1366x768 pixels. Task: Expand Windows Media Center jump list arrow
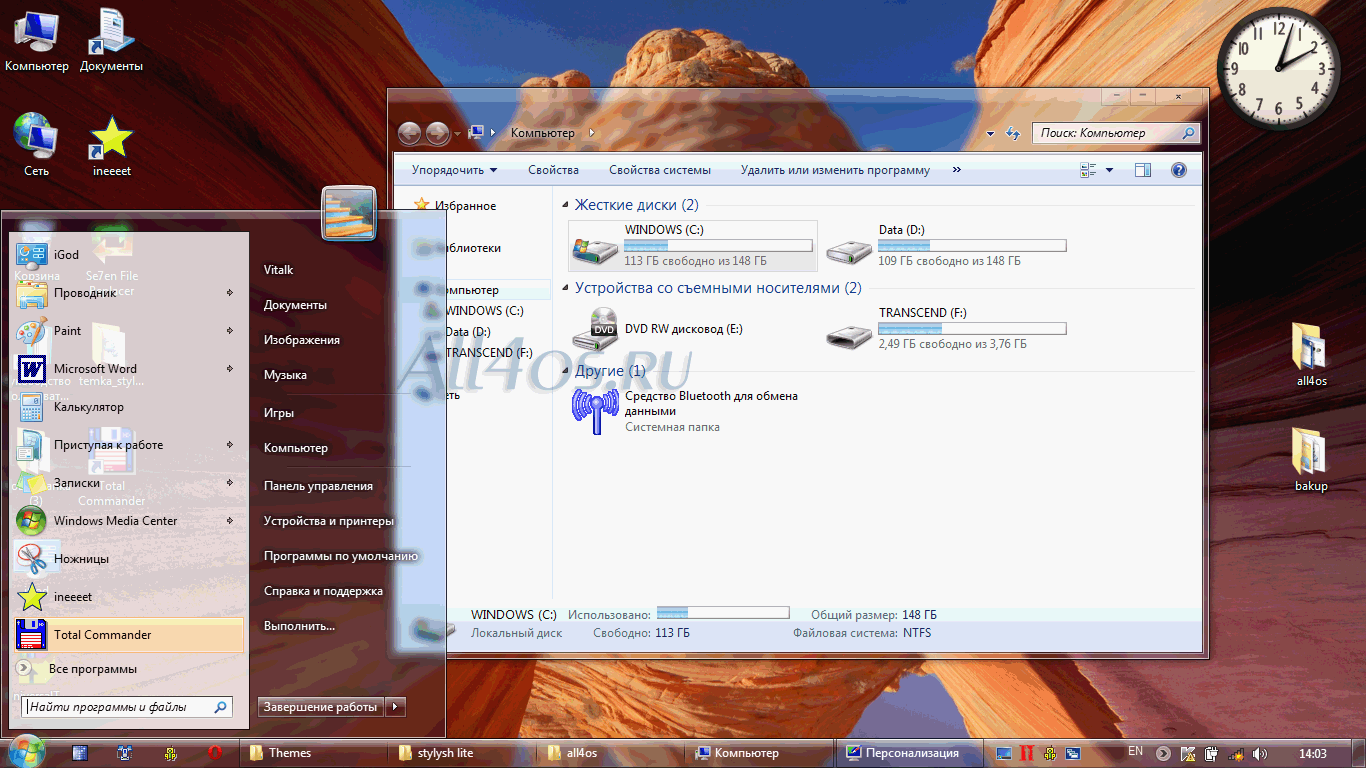(x=230, y=521)
